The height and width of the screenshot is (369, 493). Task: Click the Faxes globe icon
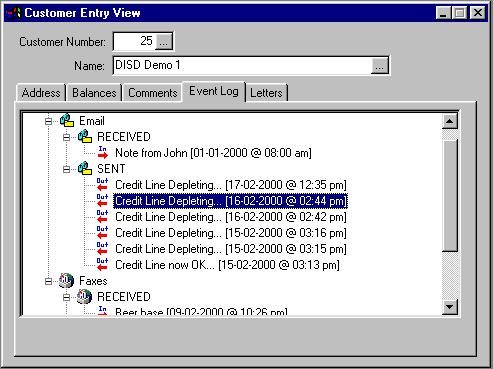(66, 281)
